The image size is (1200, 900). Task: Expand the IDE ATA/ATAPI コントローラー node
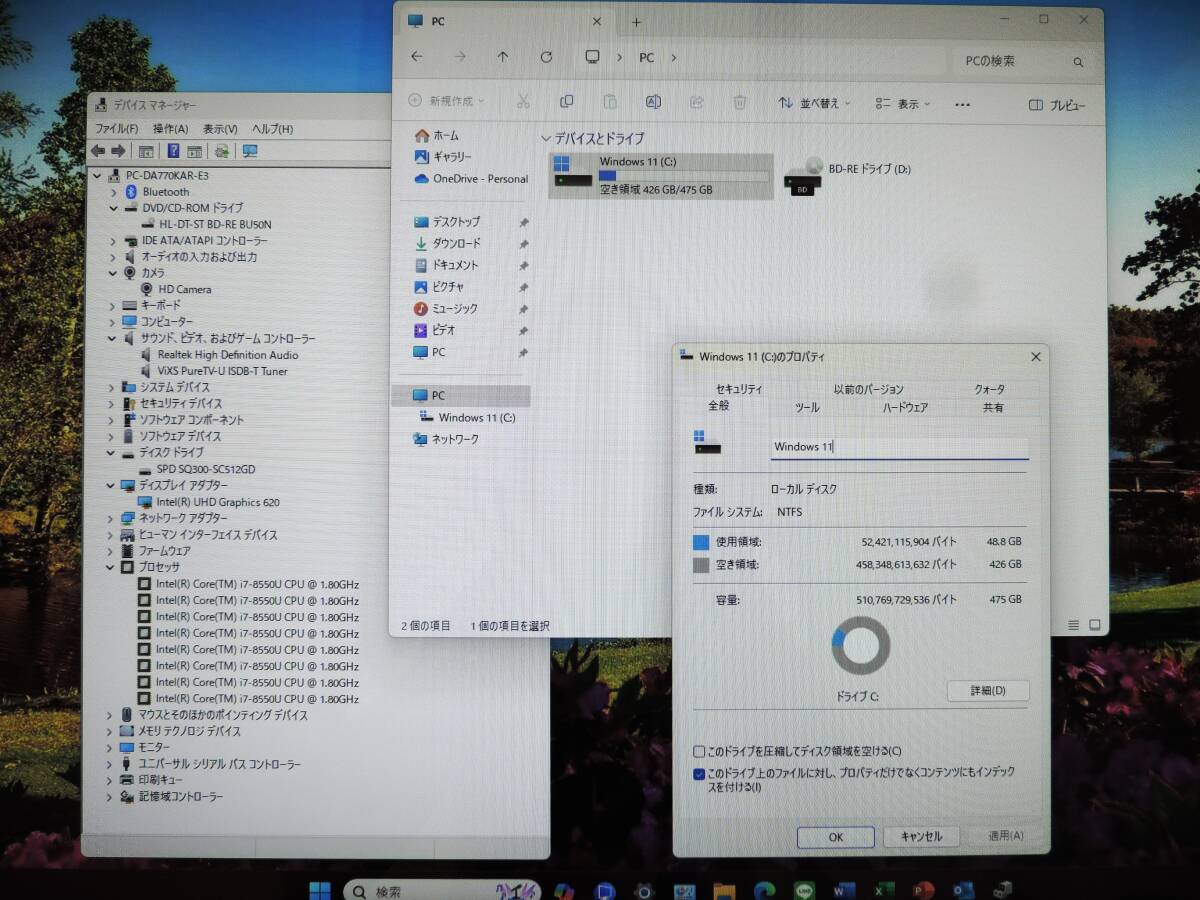tap(113, 241)
